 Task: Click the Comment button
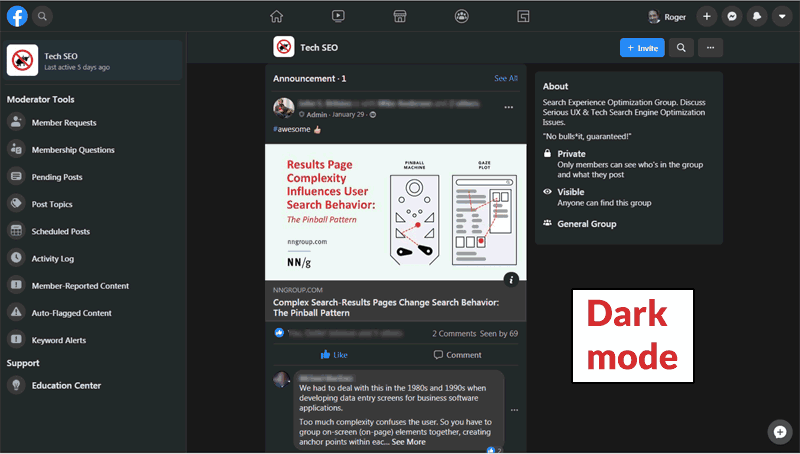pyautogui.click(x=457, y=355)
